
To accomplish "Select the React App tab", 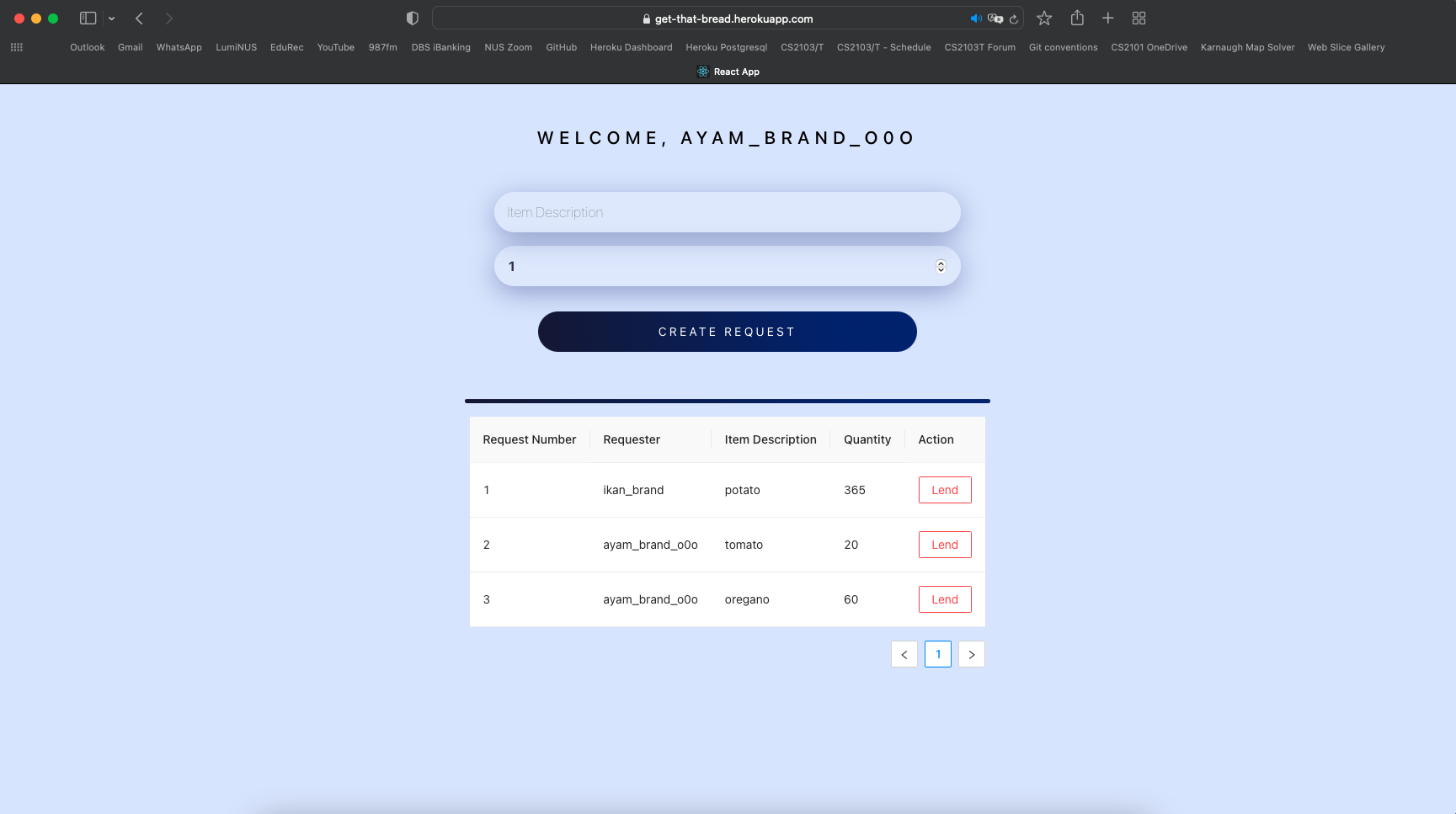I will (728, 72).
